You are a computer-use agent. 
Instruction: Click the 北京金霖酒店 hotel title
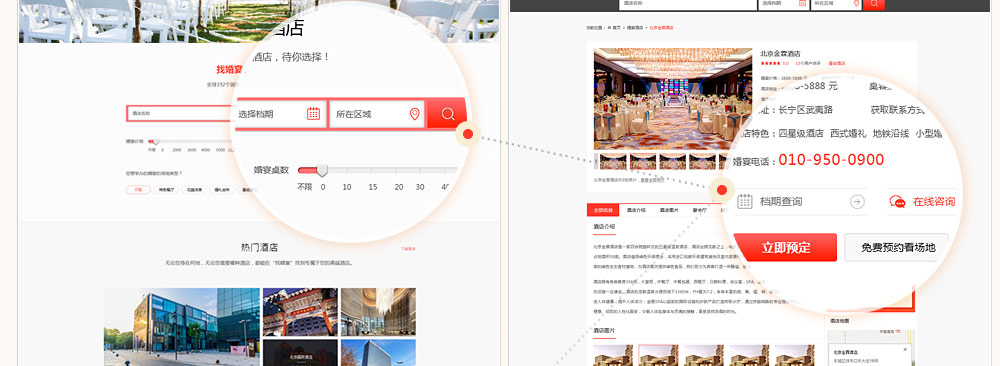(780, 54)
